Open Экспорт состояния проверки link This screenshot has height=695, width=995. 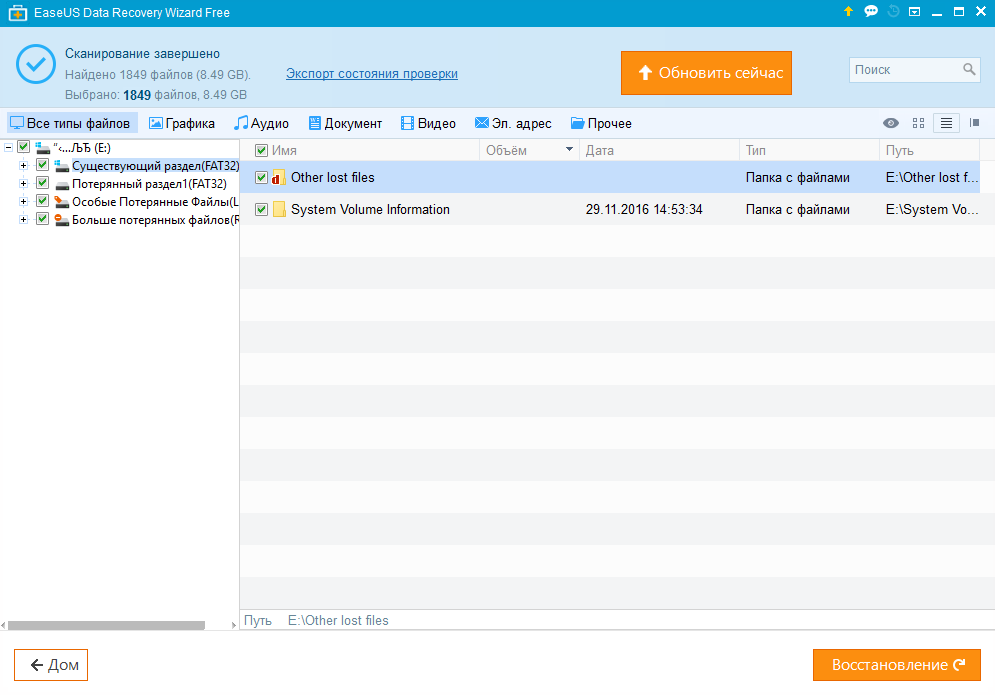pyautogui.click(x=371, y=74)
